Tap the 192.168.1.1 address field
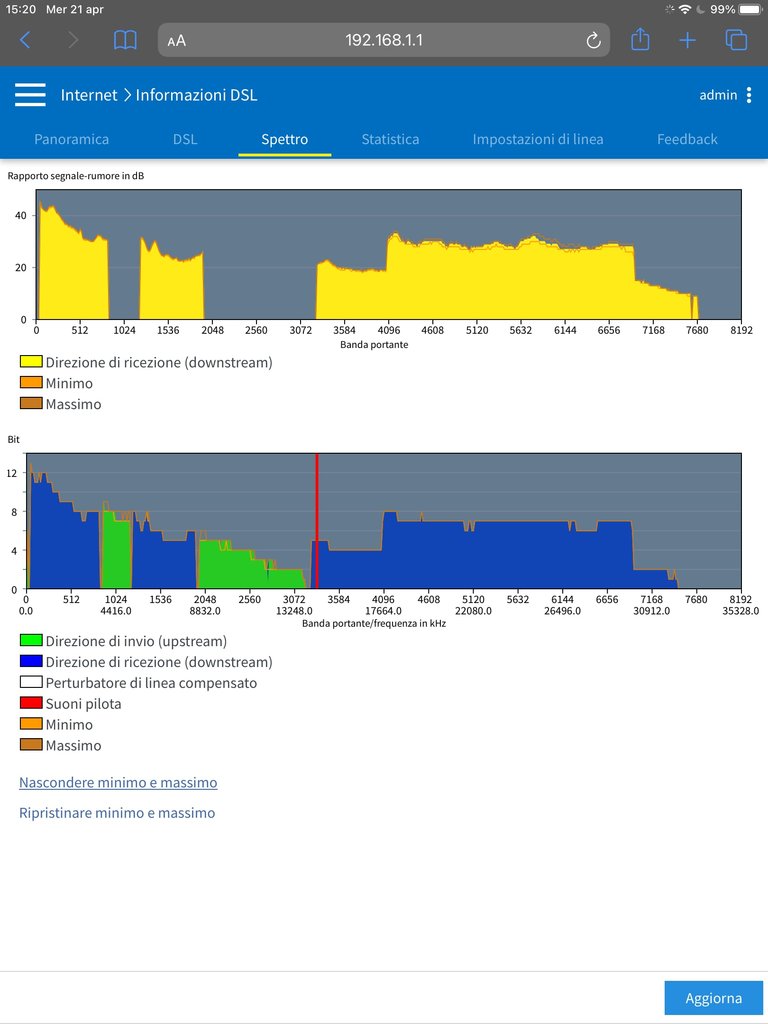Screen dimensions: 768x1024 point(383,40)
